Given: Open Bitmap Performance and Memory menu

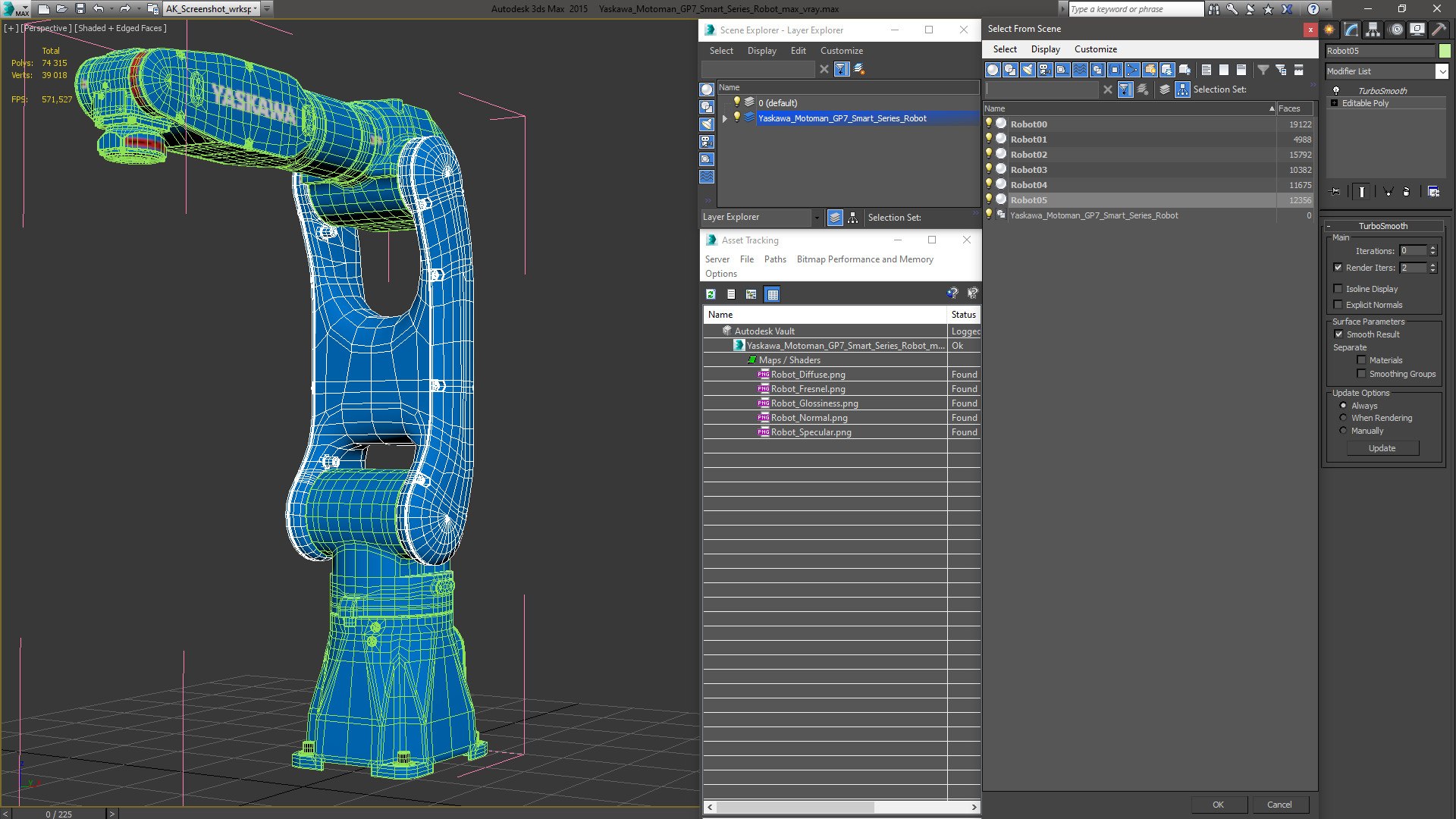Looking at the screenshot, I should 864,259.
